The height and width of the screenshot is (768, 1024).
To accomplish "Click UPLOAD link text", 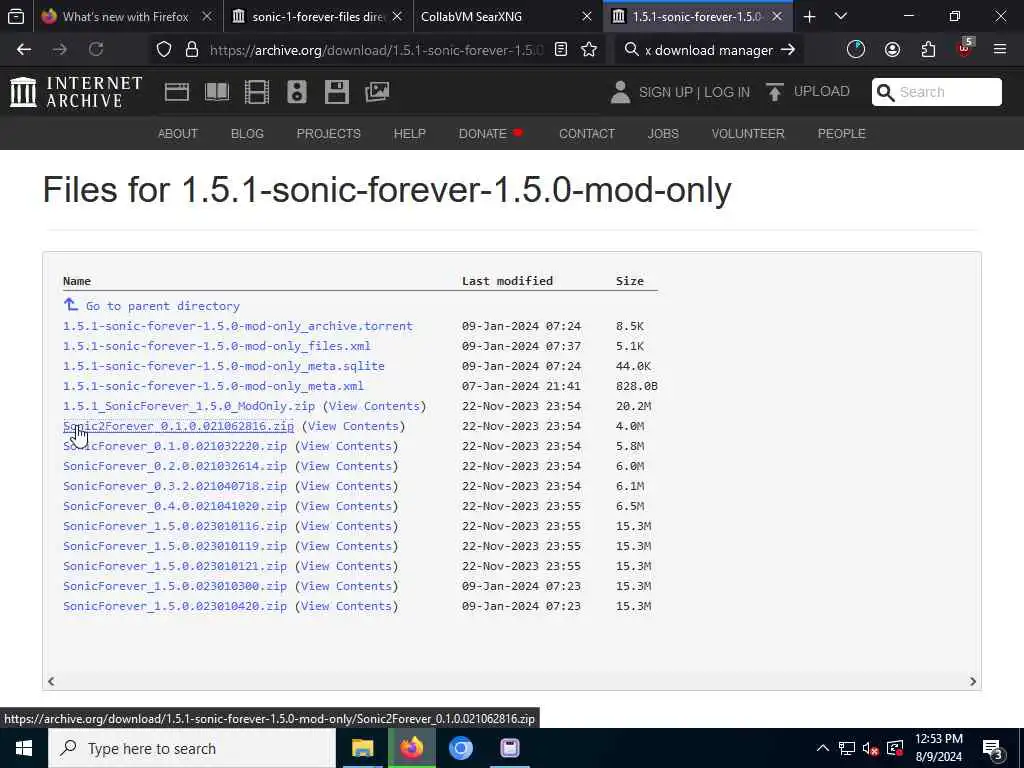I will [x=822, y=91].
